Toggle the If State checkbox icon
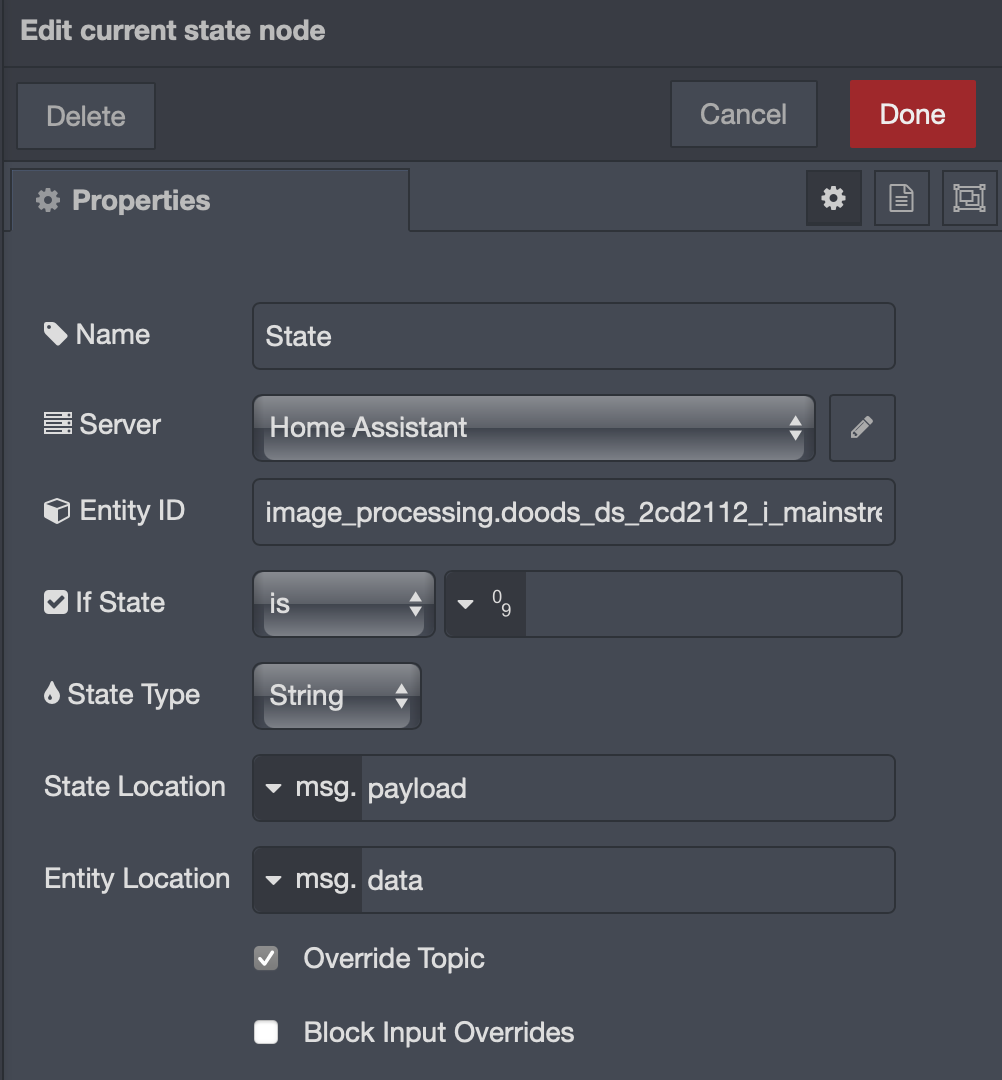Screen dimensions: 1002x1080 point(54,602)
